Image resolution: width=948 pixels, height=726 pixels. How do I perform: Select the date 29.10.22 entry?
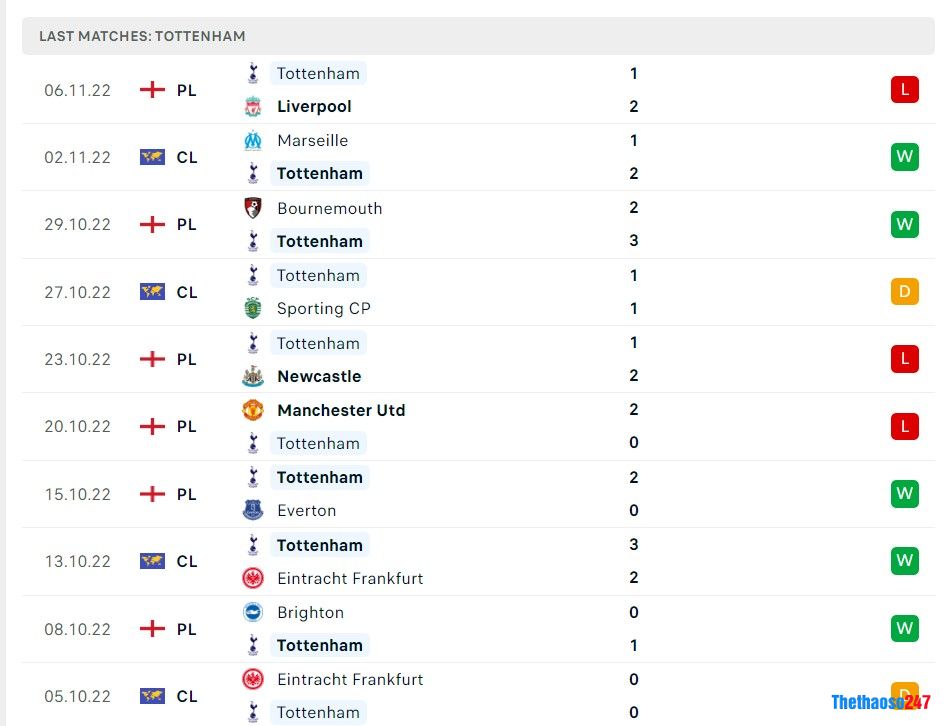(x=77, y=224)
